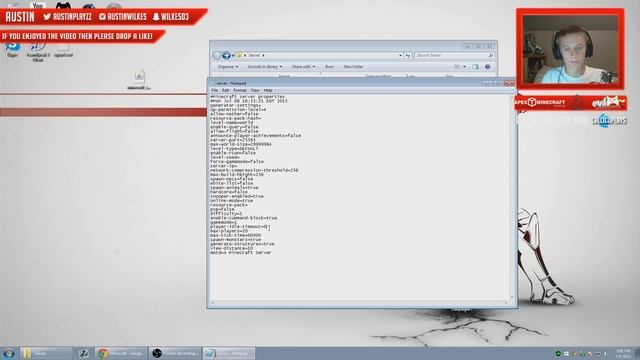Open the Chrome taskbar button
The width and height of the screenshot is (640, 360).
coord(120,353)
